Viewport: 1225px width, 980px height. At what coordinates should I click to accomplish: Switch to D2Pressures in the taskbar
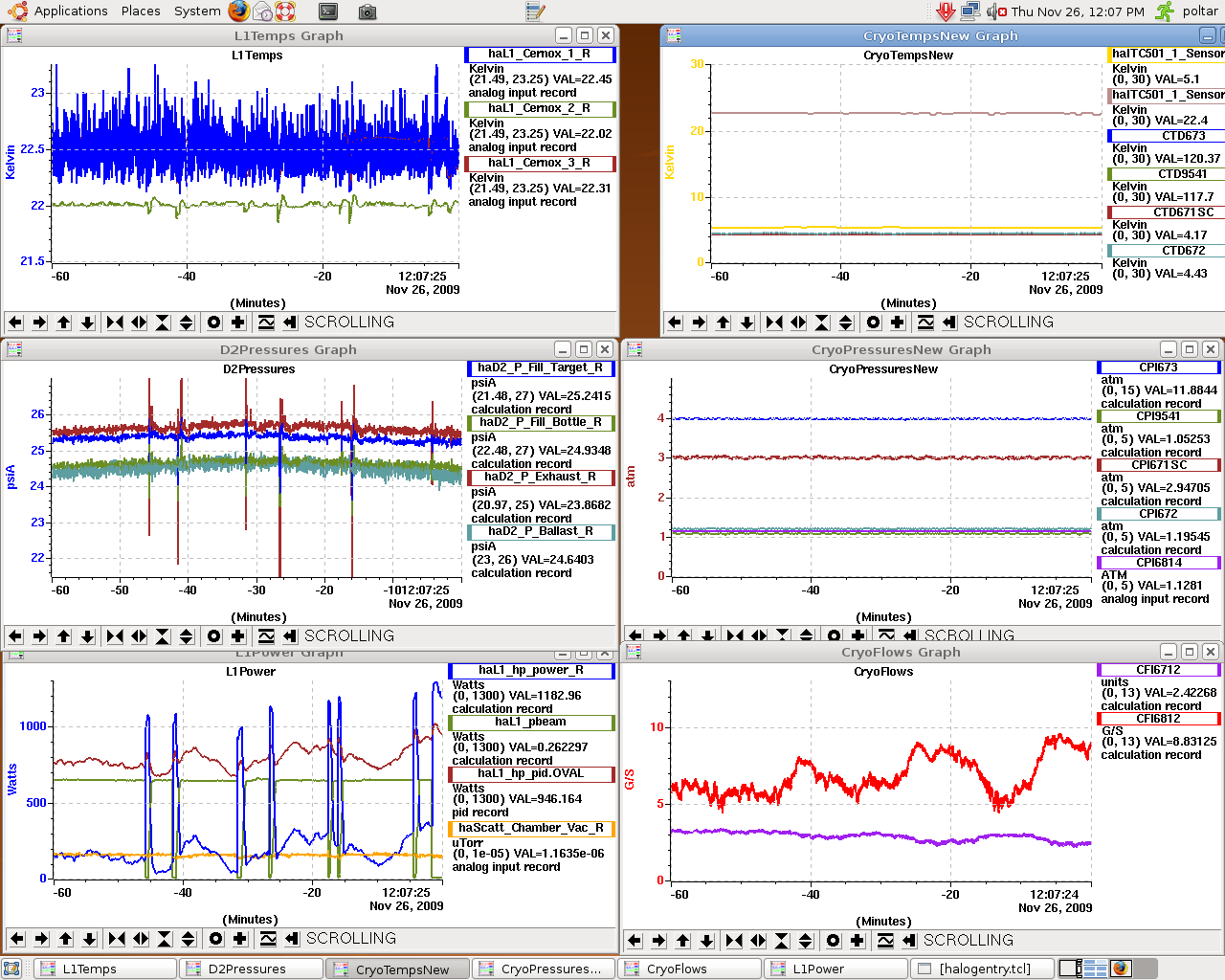[x=252, y=969]
